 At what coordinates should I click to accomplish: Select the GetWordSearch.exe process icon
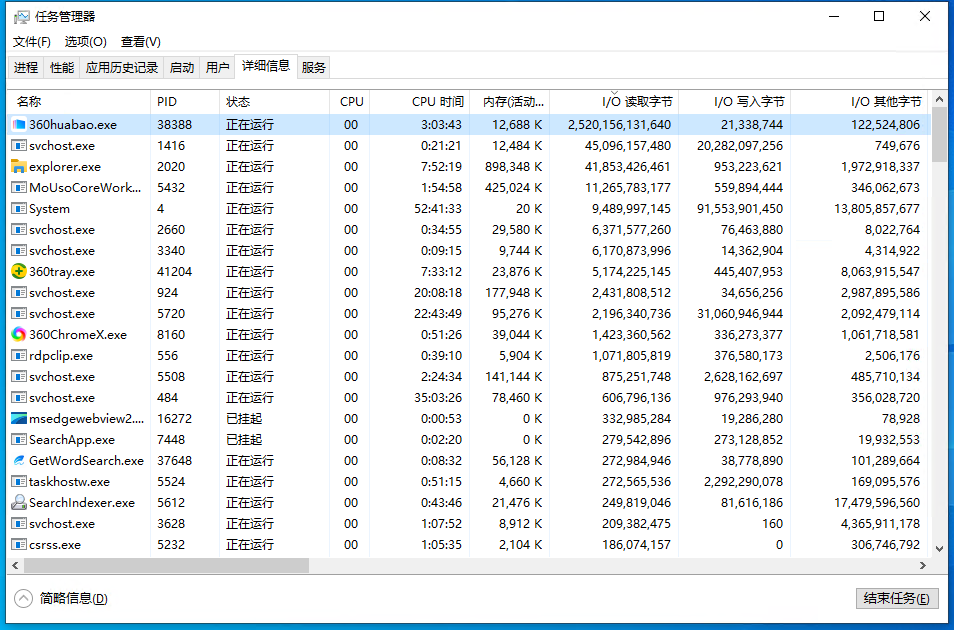click(x=19, y=461)
